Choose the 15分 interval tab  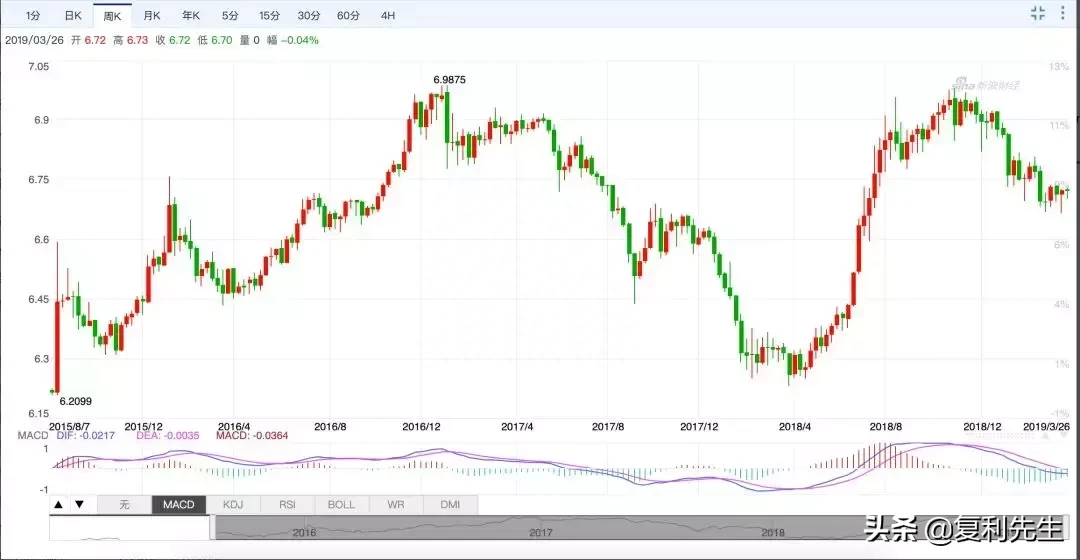click(269, 16)
